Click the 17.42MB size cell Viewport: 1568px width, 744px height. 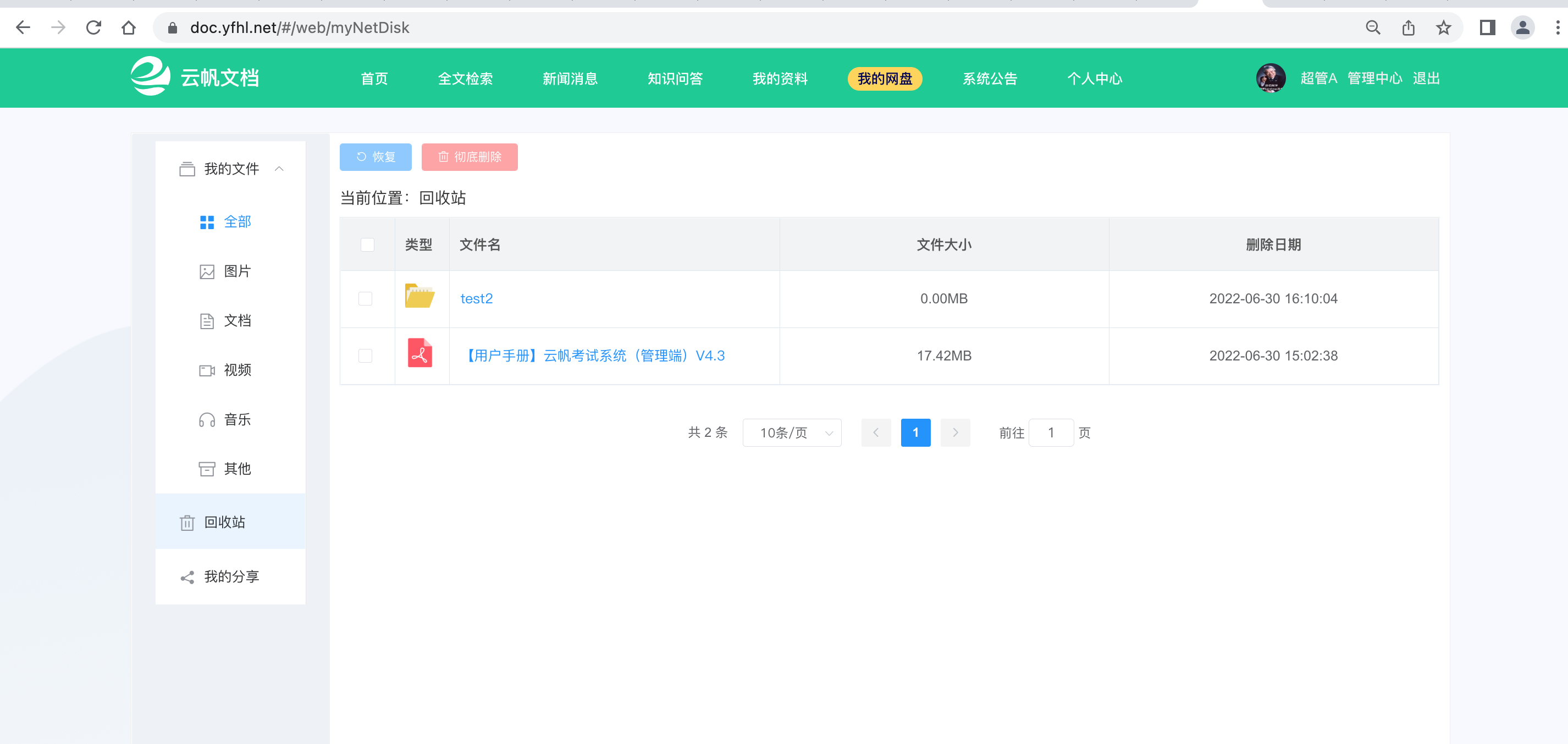944,356
